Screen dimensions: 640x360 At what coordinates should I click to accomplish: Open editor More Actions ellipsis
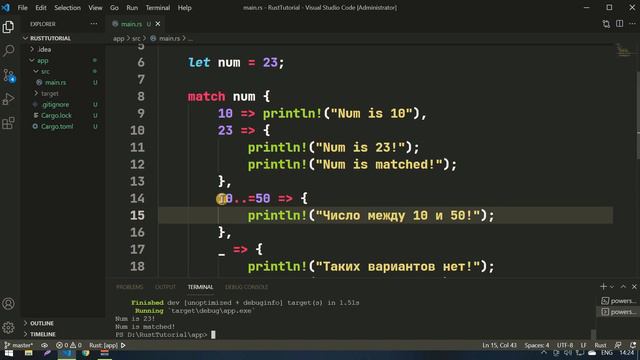pos(632,24)
